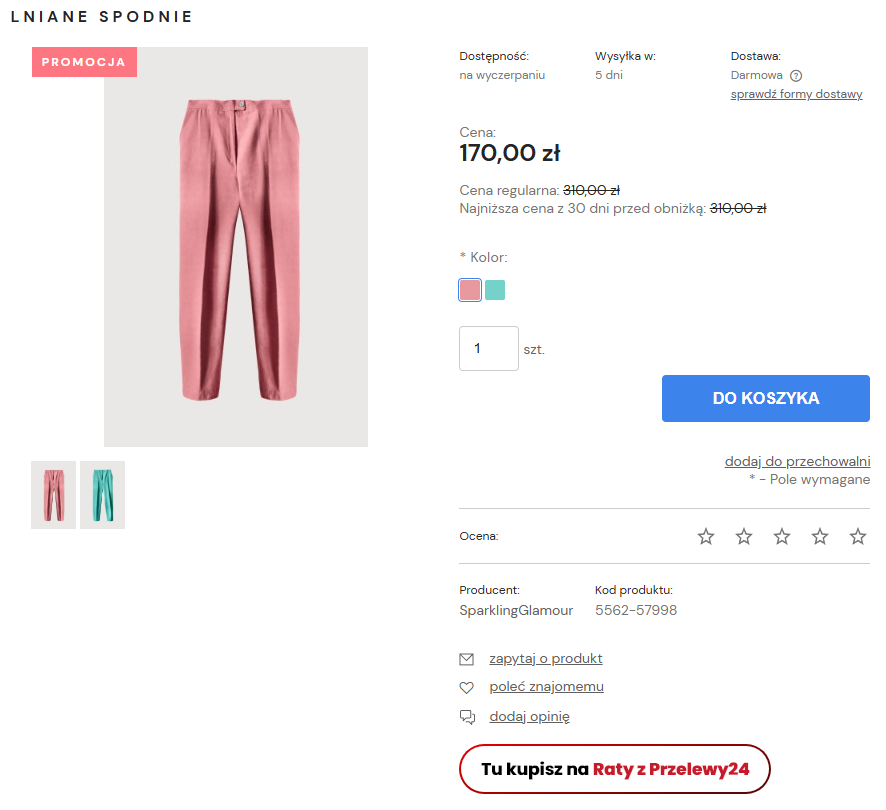Rate the product one star
This screenshot has width=886, height=810.
tap(706, 537)
